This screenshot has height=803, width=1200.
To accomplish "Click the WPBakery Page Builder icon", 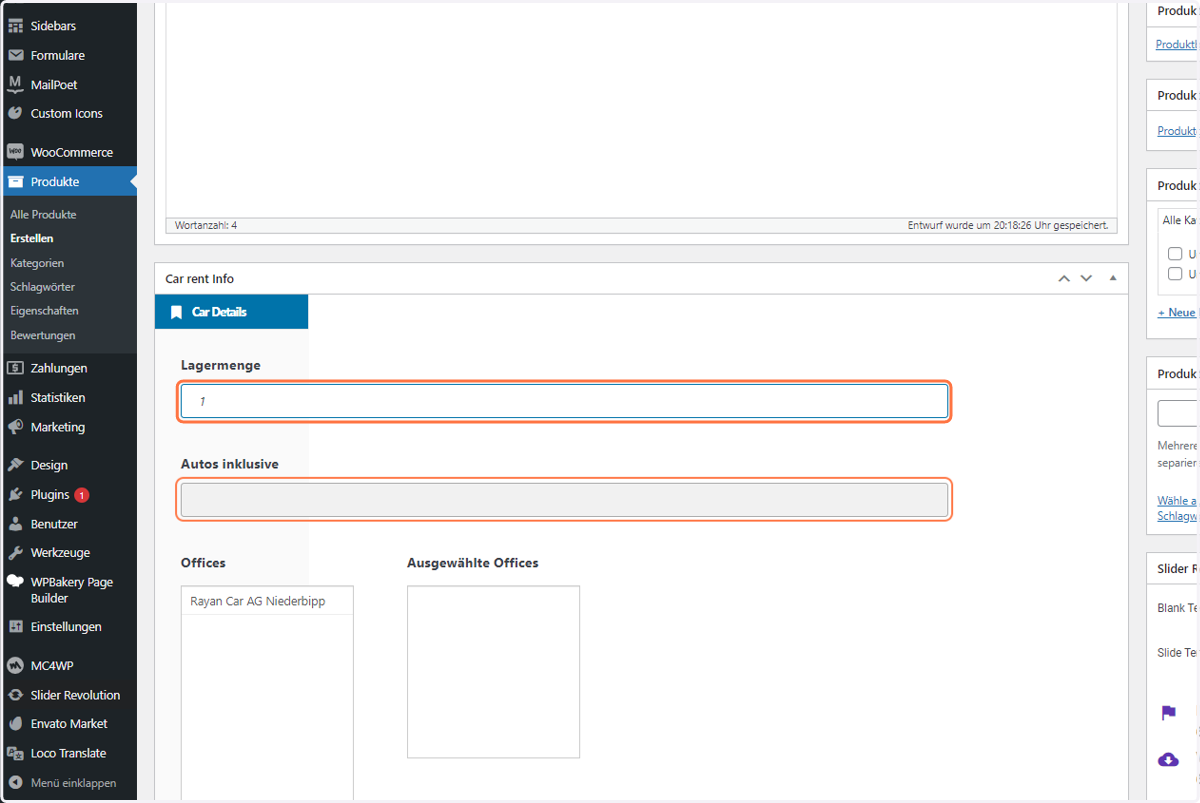I will pos(15,582).
